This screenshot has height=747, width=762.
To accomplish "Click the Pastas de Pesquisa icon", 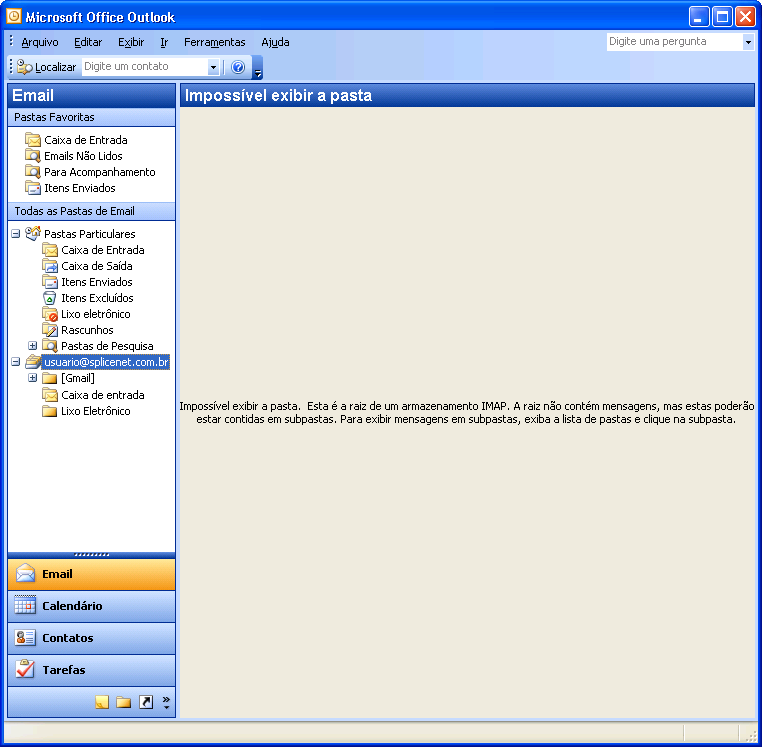I will pos(50,346).
